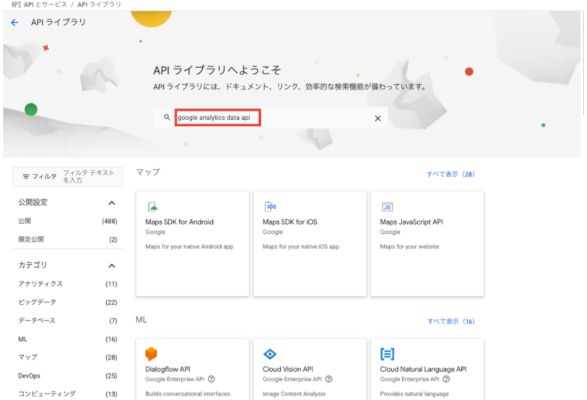The image size is (587, 400).
Task: Click 'API ライブラリへようこそ' heading
Action: [217, 70]
